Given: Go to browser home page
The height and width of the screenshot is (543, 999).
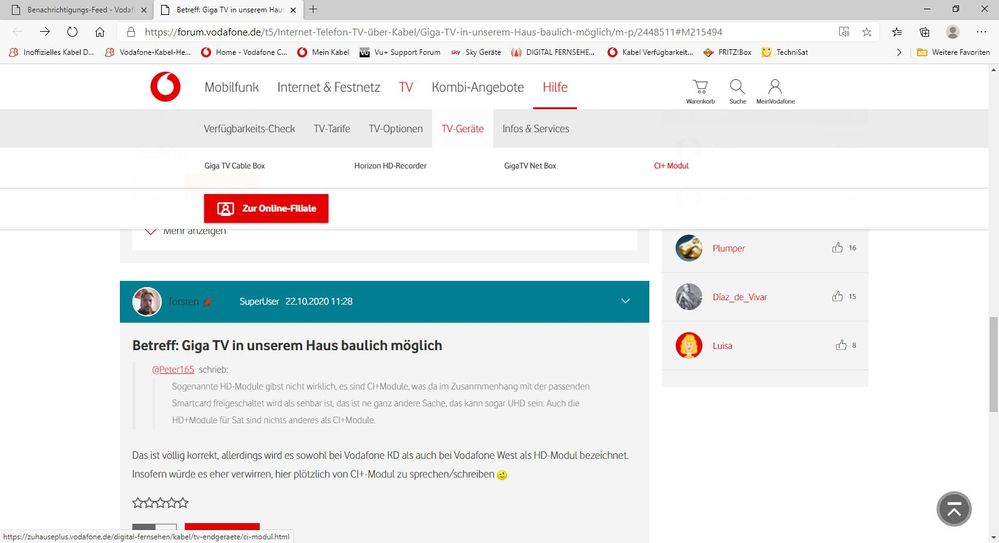Looking at the screenshot, I should coord(99,31).
